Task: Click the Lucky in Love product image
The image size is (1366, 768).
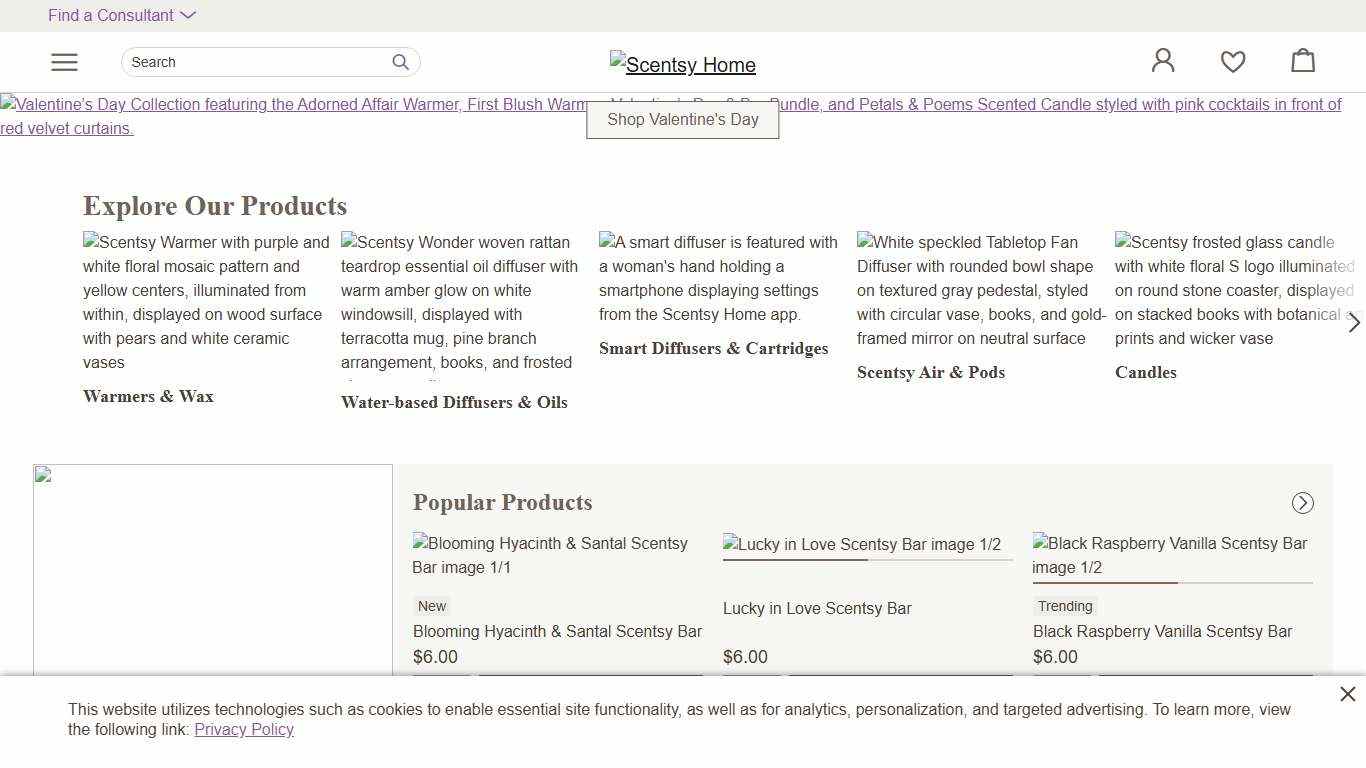Action: click(866, 544)
